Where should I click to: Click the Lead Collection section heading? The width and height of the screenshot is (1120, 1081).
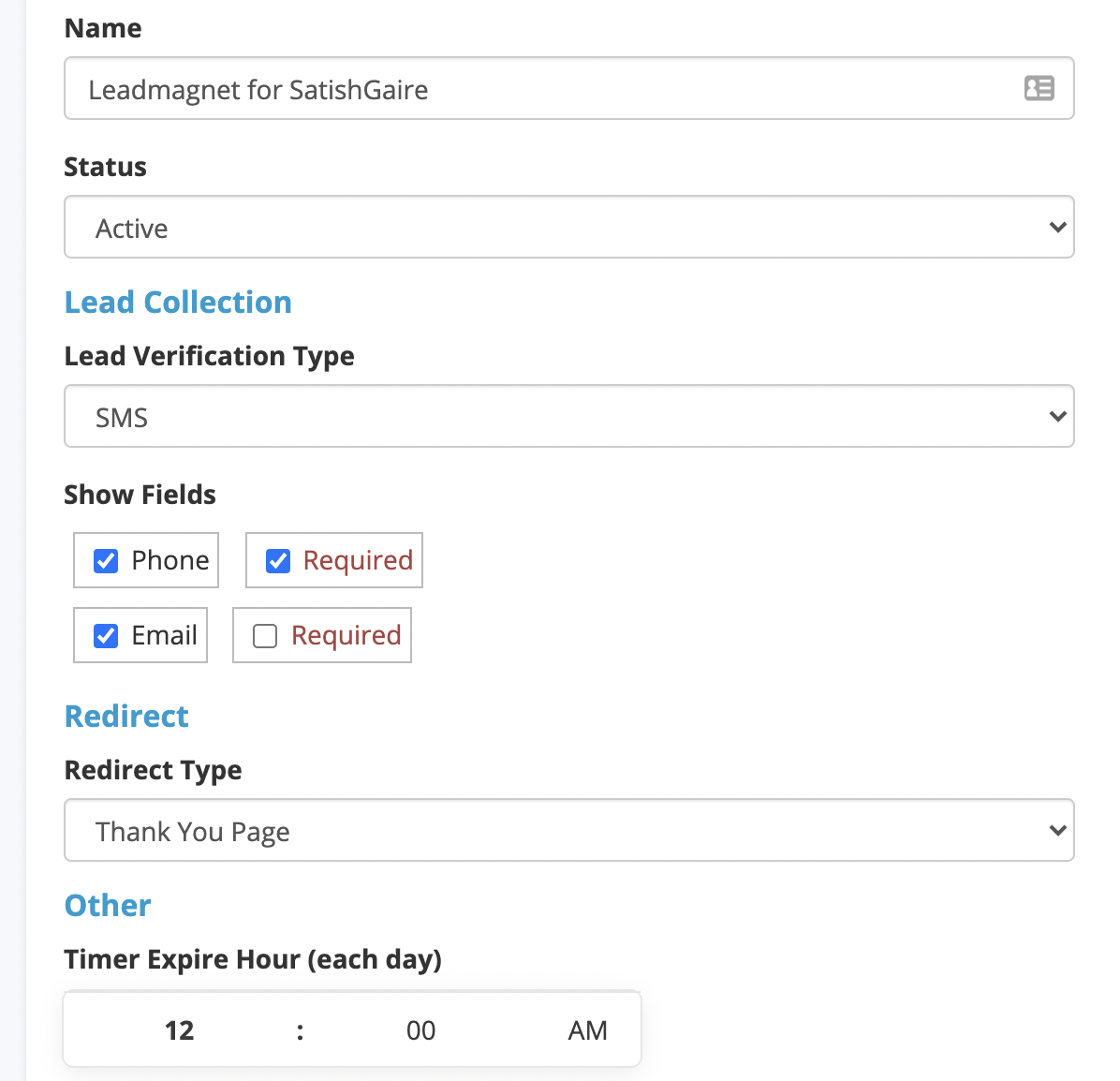[x=178, y=303]
